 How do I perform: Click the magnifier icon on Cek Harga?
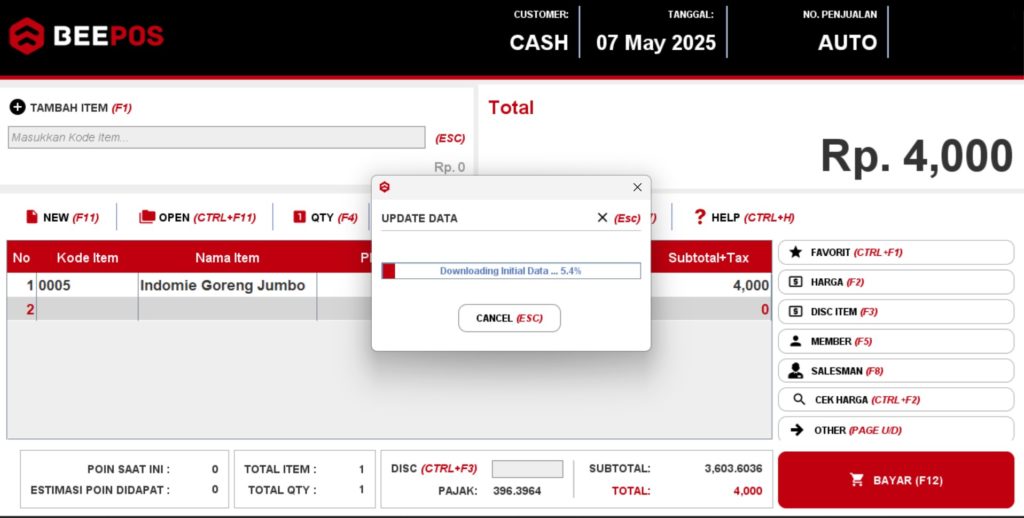pos(799,399)
